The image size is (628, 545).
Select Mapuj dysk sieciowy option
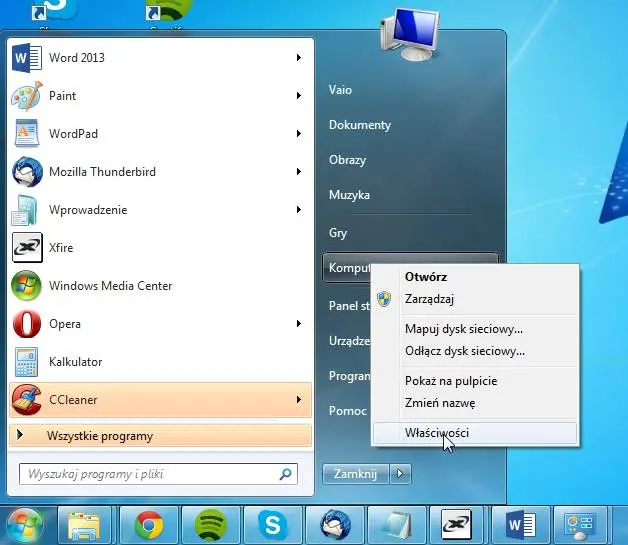(x=463, y=329)
